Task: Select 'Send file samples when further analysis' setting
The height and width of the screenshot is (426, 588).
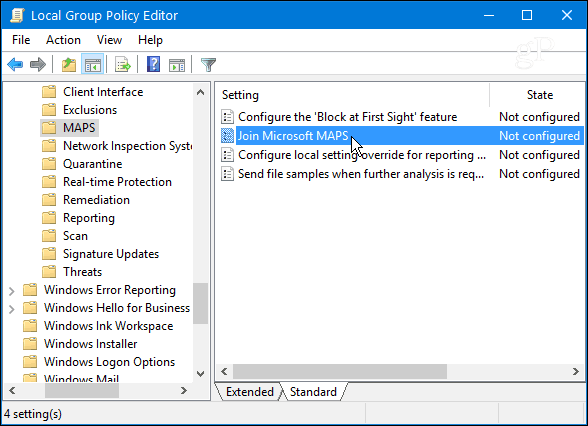Action: tap(361, 174)
